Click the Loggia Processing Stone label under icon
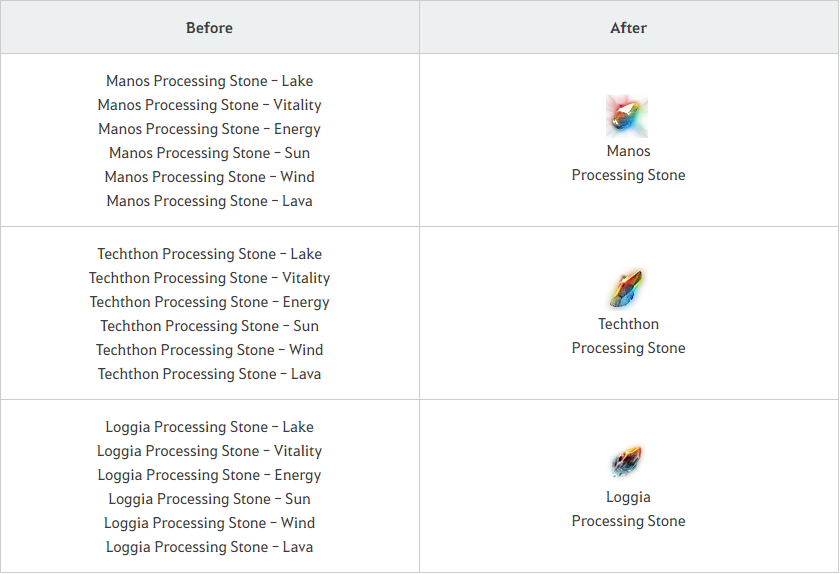This screenshot has height=574, width=840. (x=628, y=509)
